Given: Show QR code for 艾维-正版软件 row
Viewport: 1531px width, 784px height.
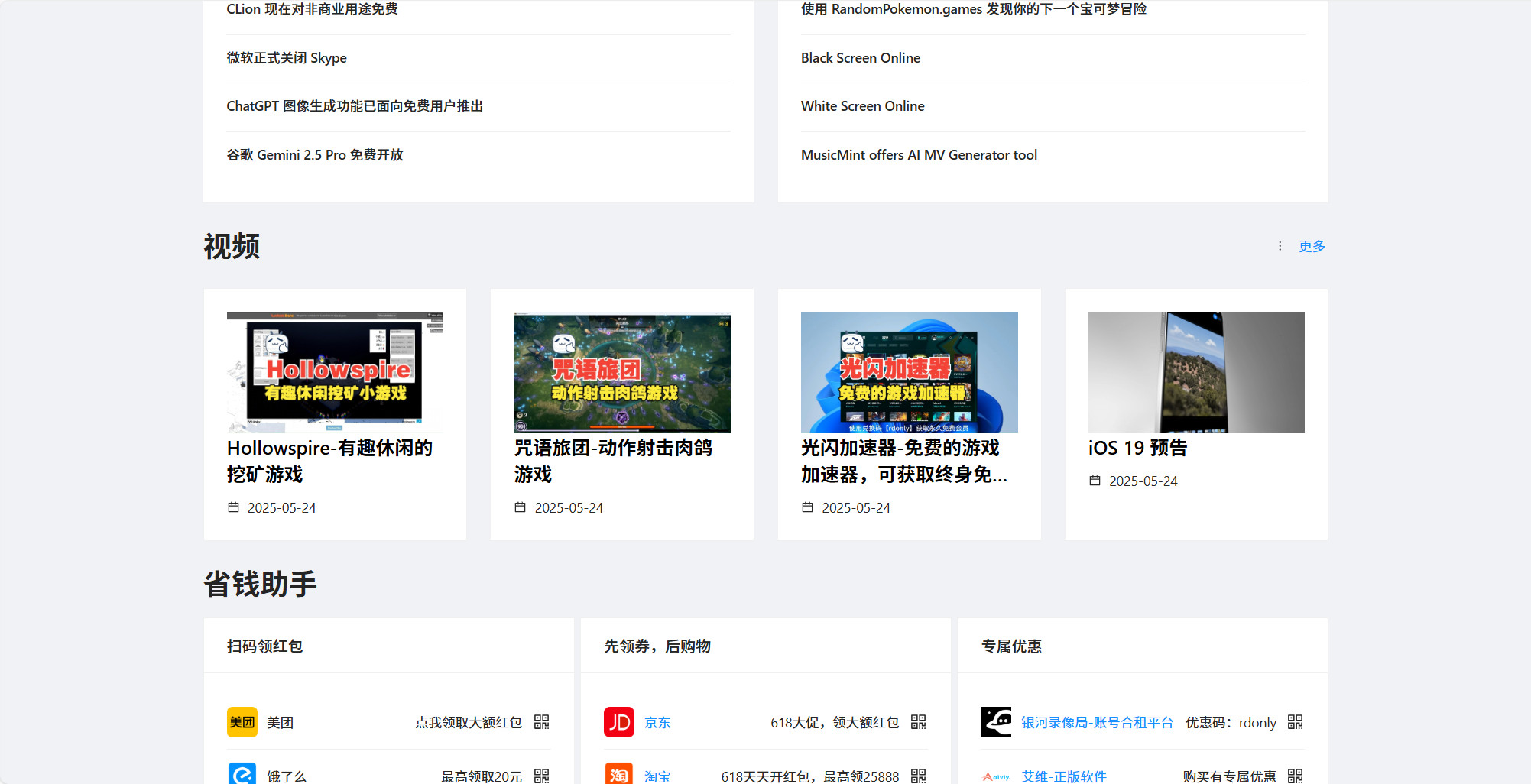Looking at the screenshot, I should pos(1295,776).
